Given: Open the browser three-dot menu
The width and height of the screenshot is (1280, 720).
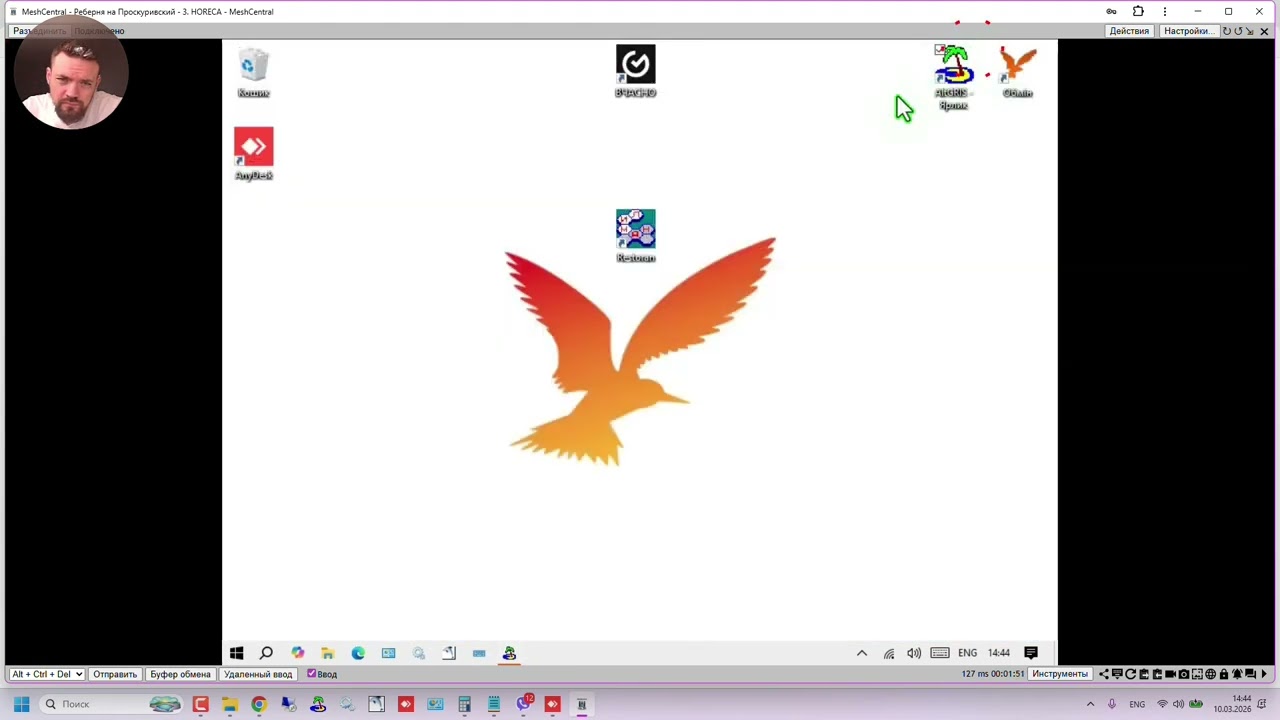Looking at the screenshot, I should (x=1164, y=11).
